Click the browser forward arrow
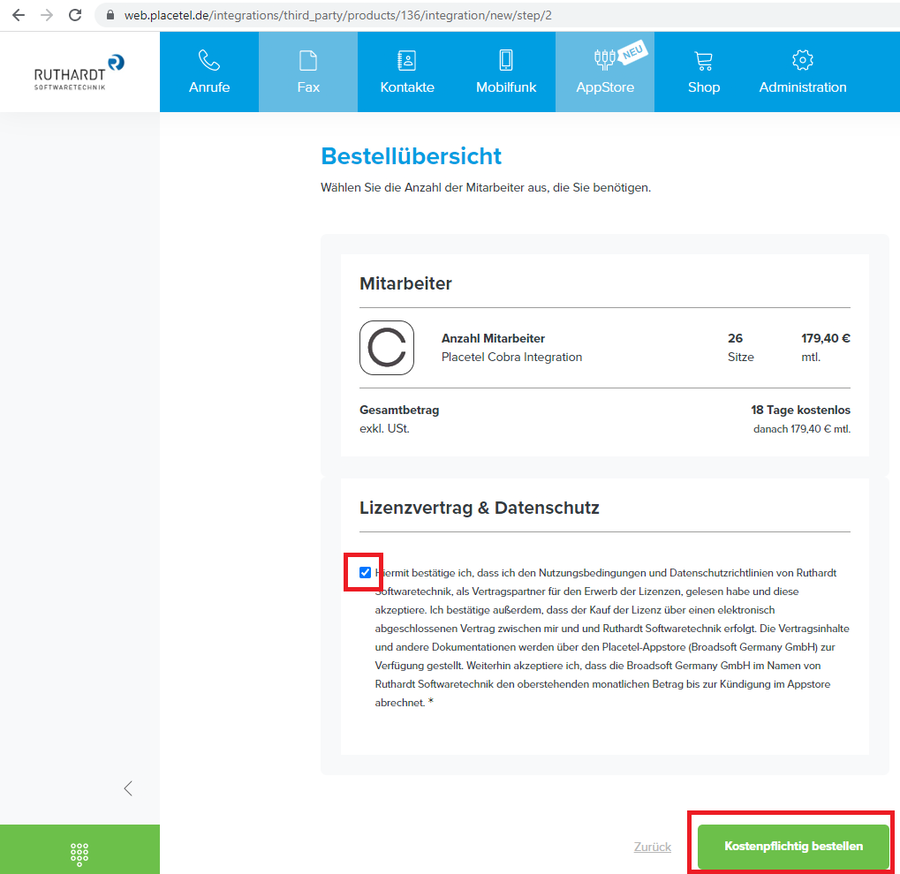The width and height of the screenshot is (900, 874). 46,15
